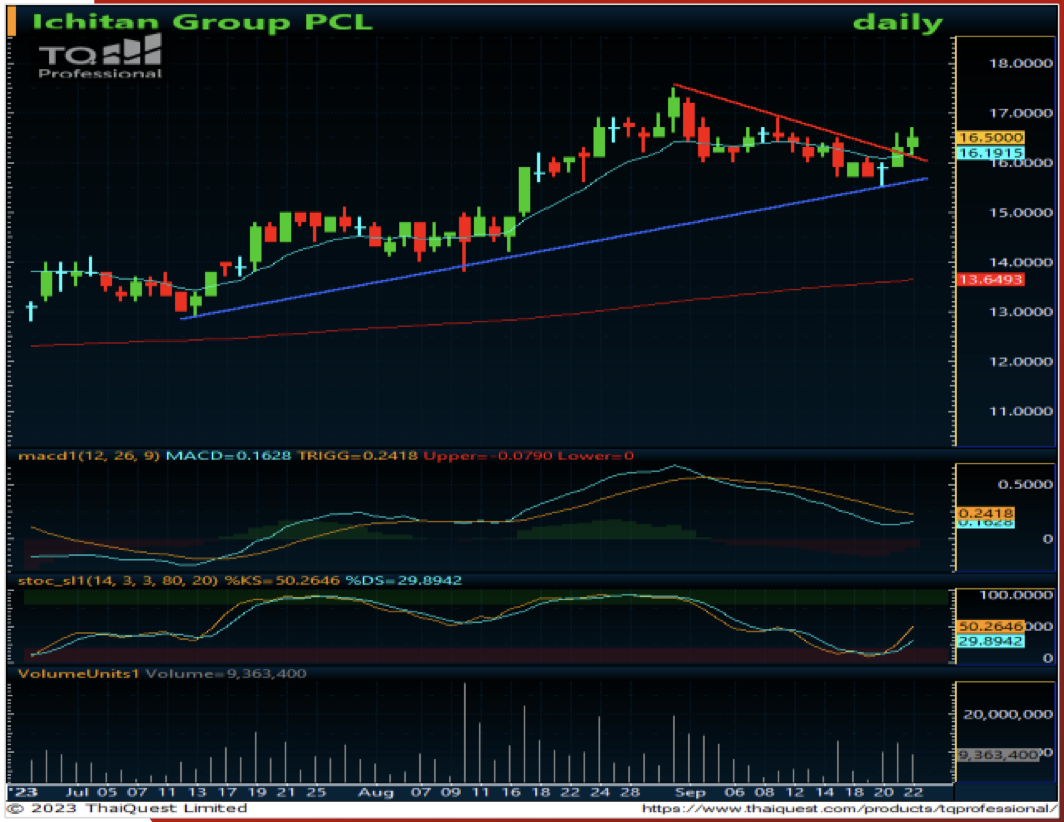Click the 'VolumeUnits1' indicator label

tap(79, 673)
